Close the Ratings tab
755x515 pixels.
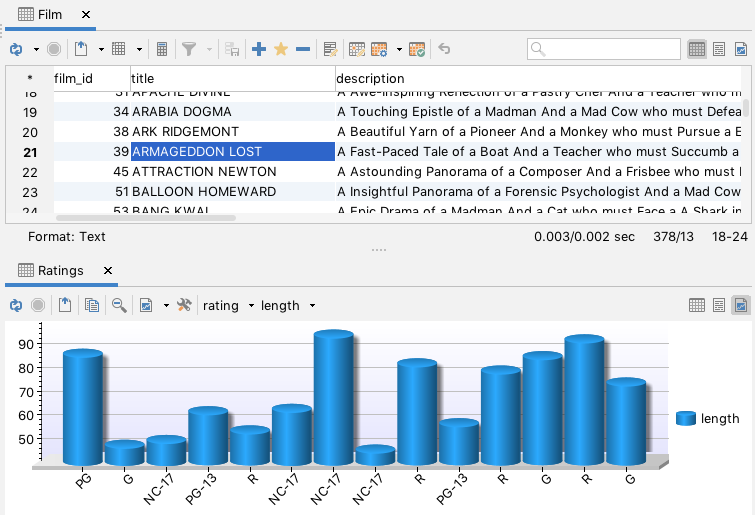click(108, 271)
